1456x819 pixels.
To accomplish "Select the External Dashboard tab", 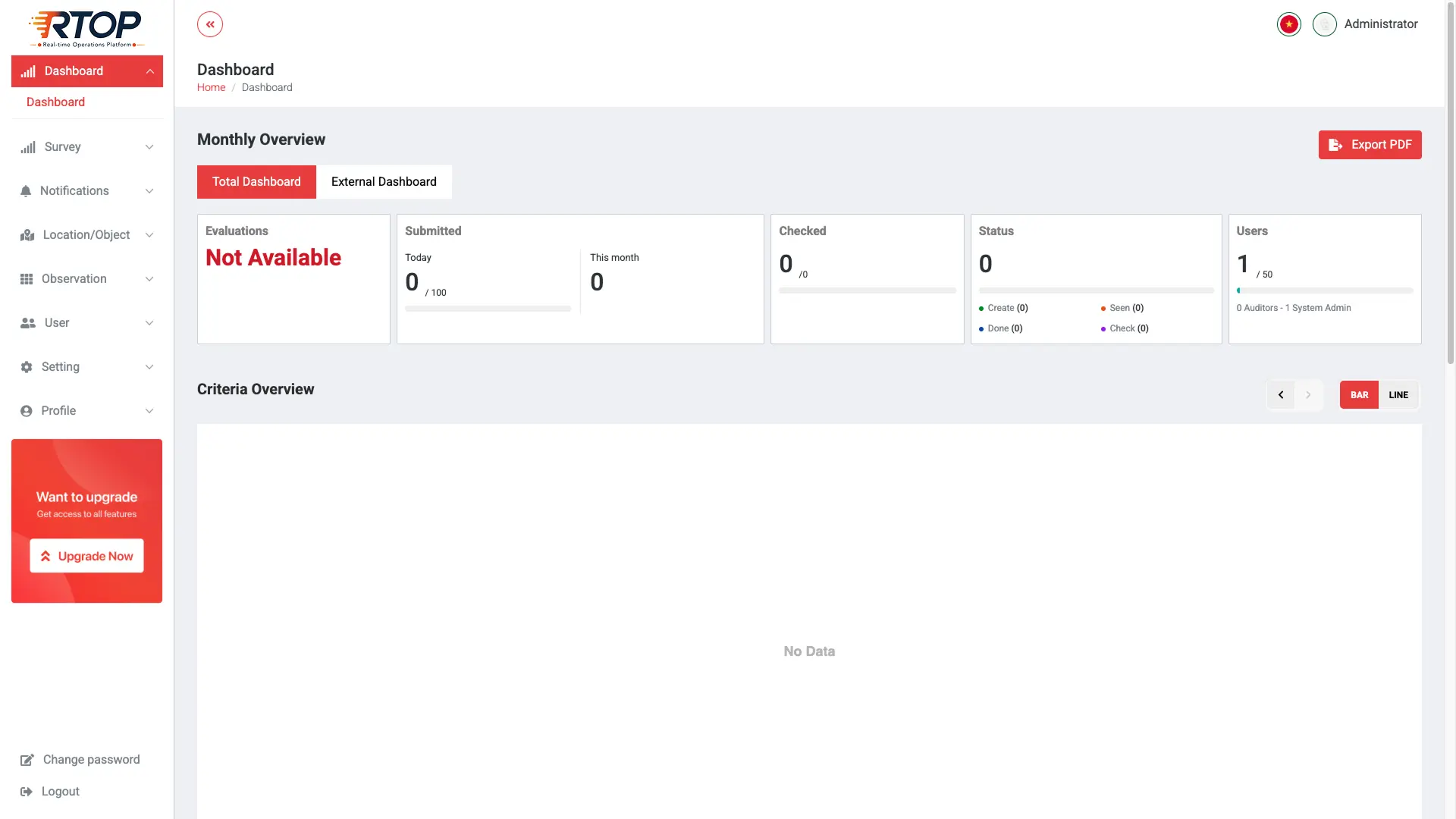I will pos(384,182).
